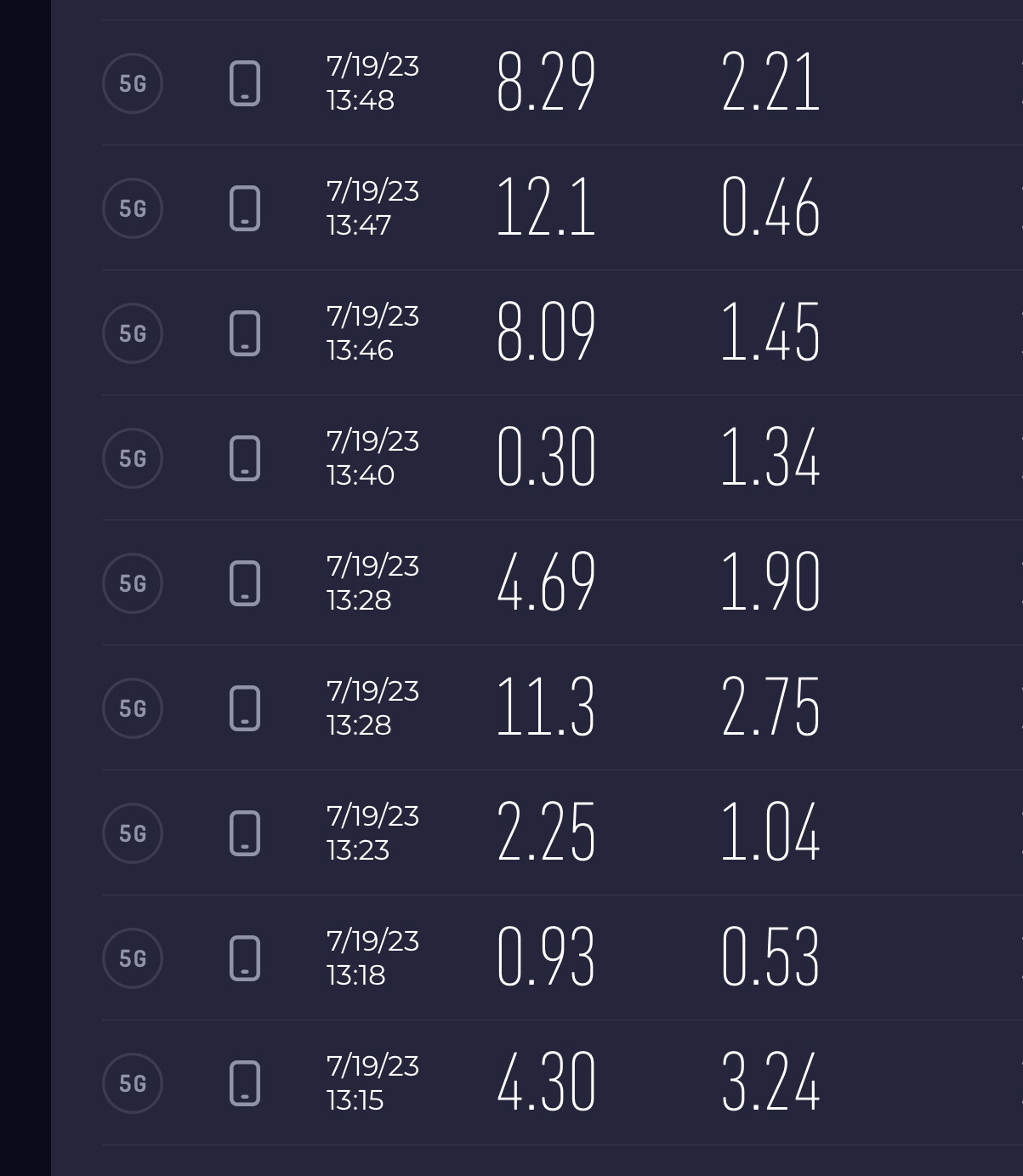The image size is (1023, 1176).
Task: Click the phone icon in the 13:47 row
Action: [x=245, y=208]
